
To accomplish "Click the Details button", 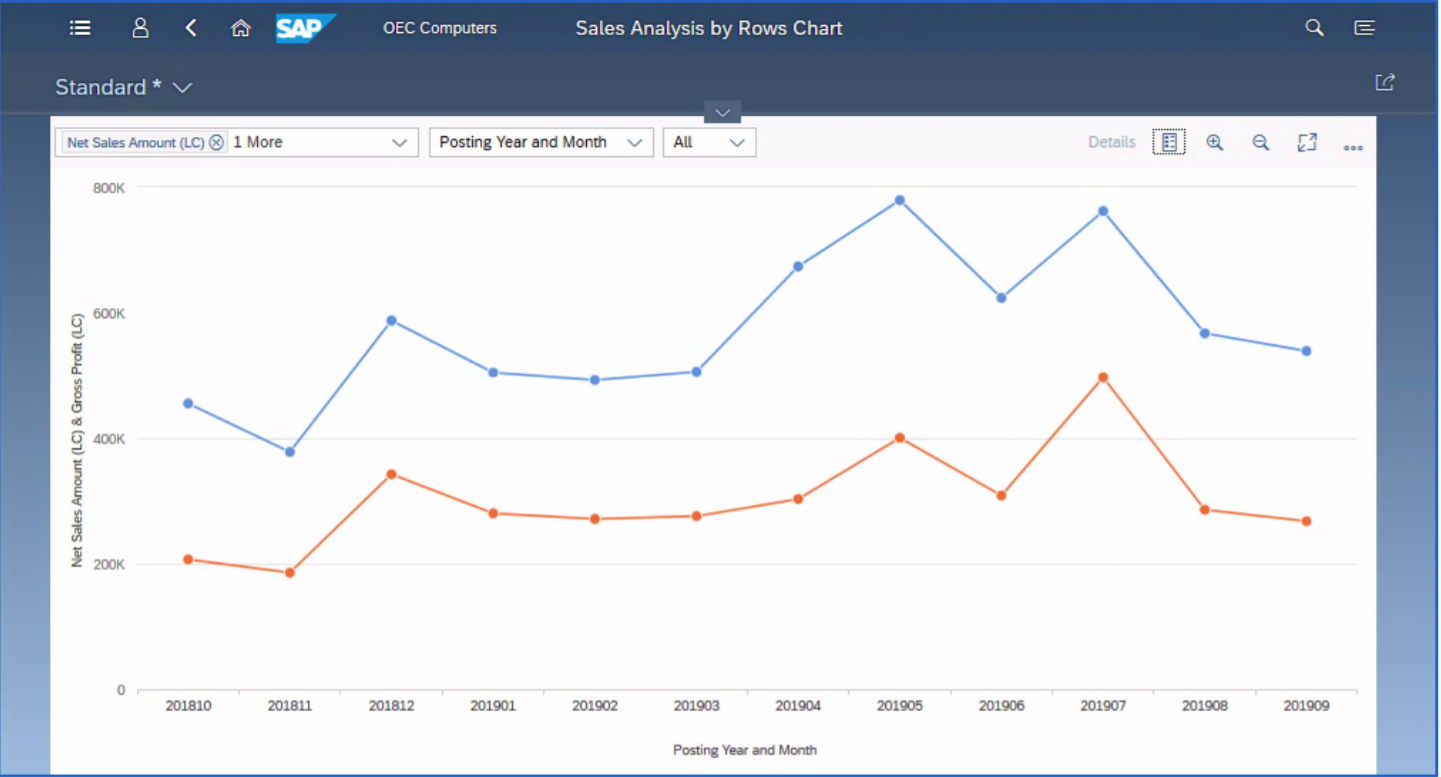I will (x=1112, y=142).
